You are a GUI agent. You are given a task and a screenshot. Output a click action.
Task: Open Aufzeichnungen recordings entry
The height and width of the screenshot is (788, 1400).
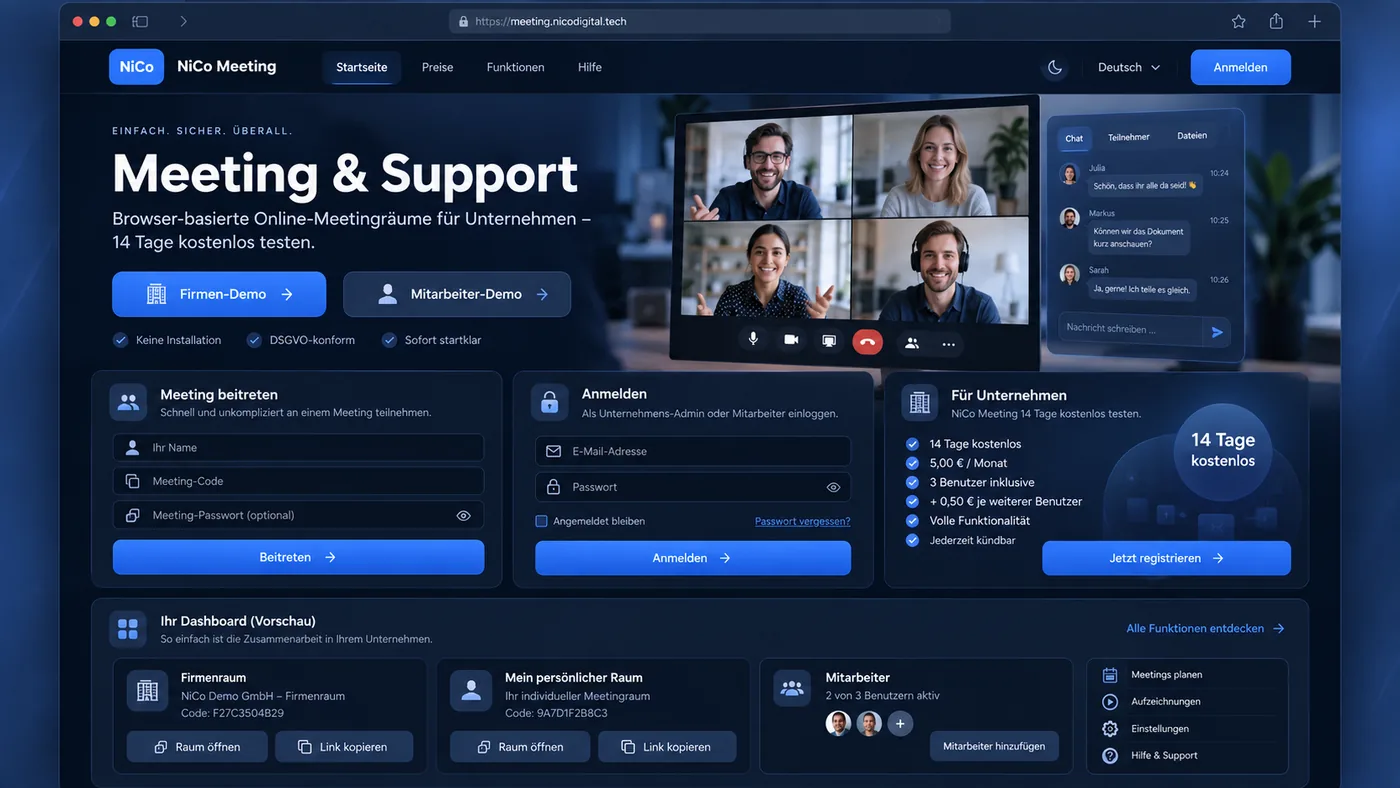pyautogui.click(x=1188, y=702)
